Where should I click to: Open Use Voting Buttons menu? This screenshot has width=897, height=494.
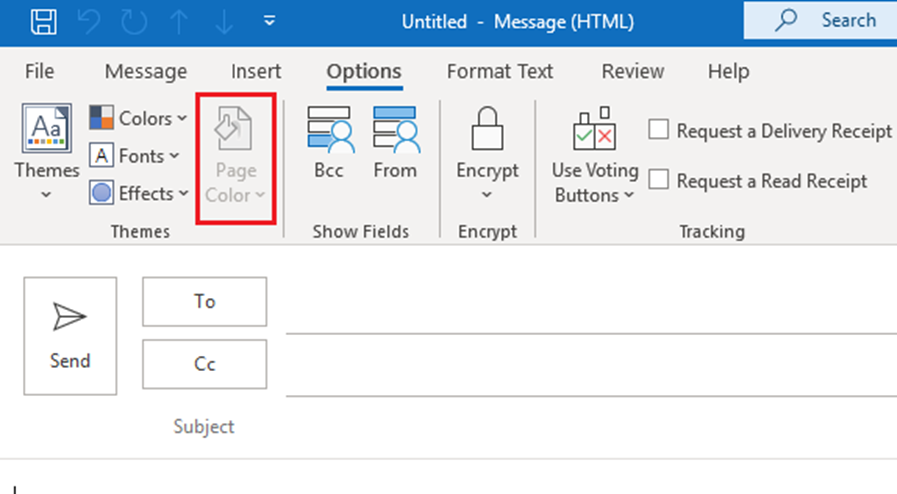(595, 155)
